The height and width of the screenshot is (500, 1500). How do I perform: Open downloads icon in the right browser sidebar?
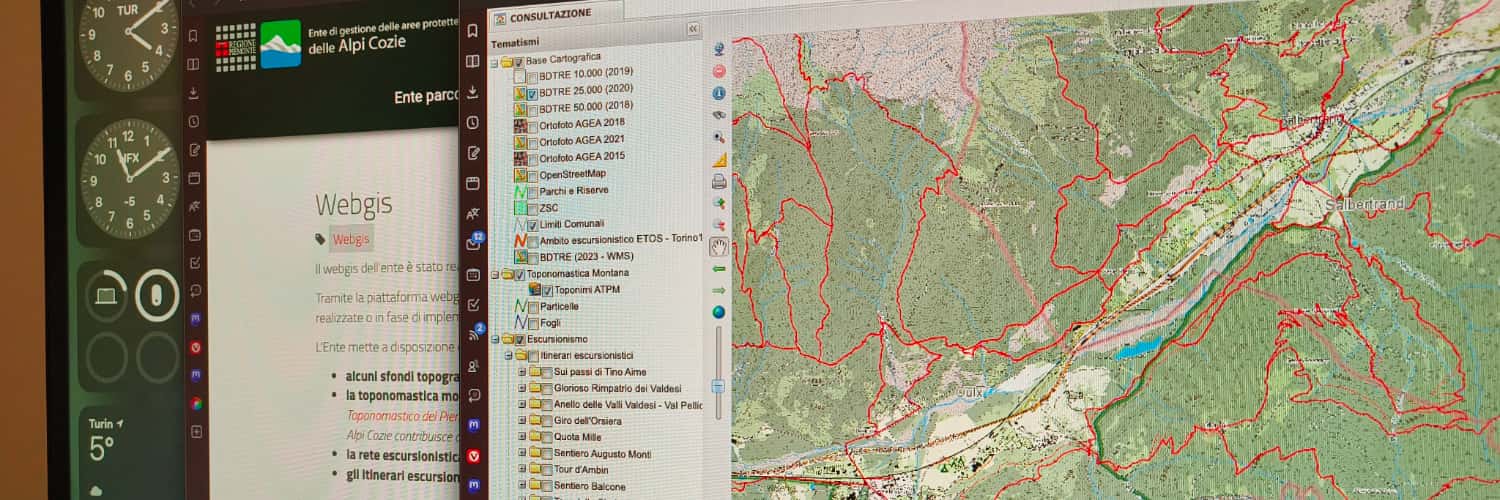point(473,92)
